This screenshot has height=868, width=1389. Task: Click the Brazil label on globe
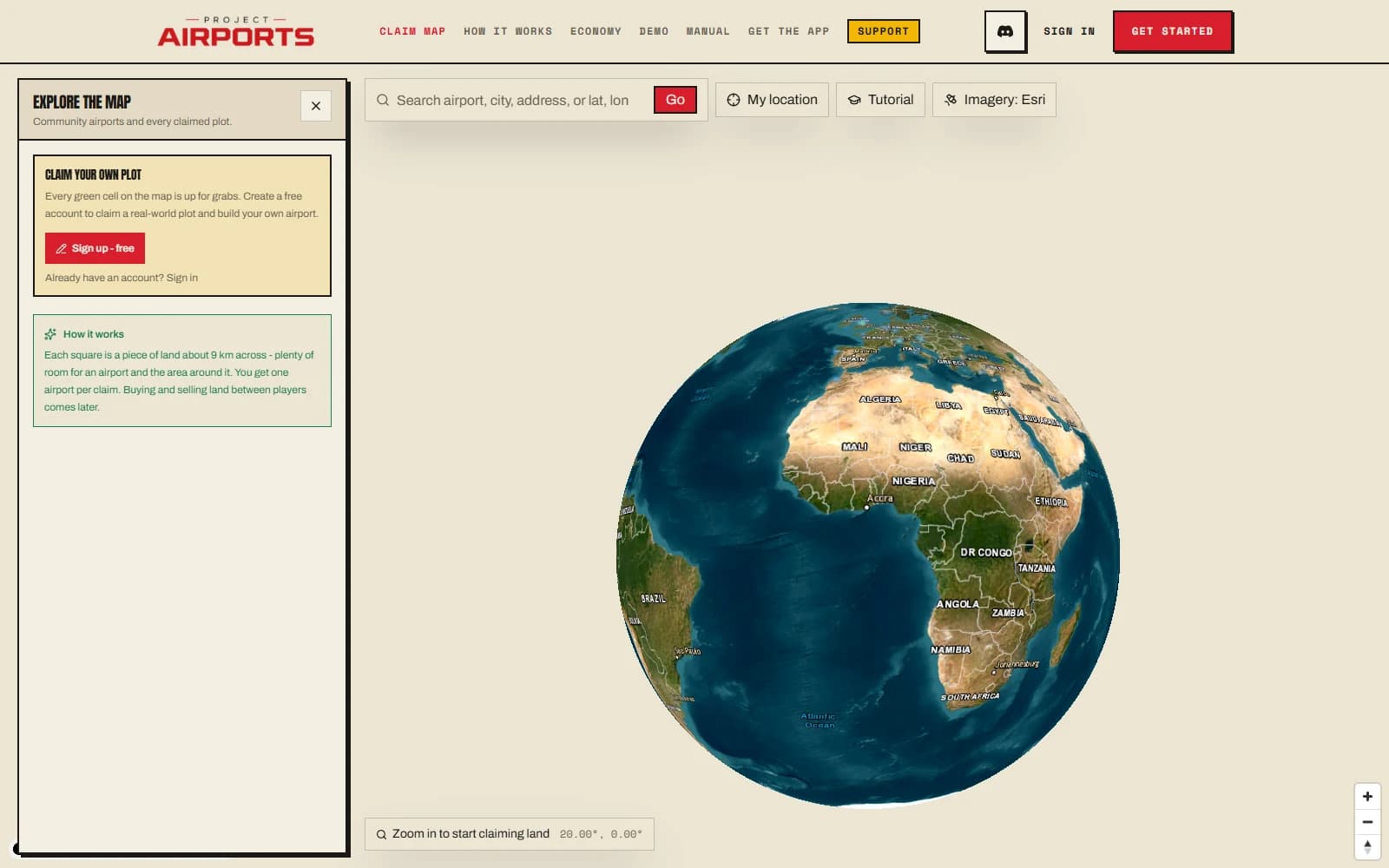click(x=653, y=598)
